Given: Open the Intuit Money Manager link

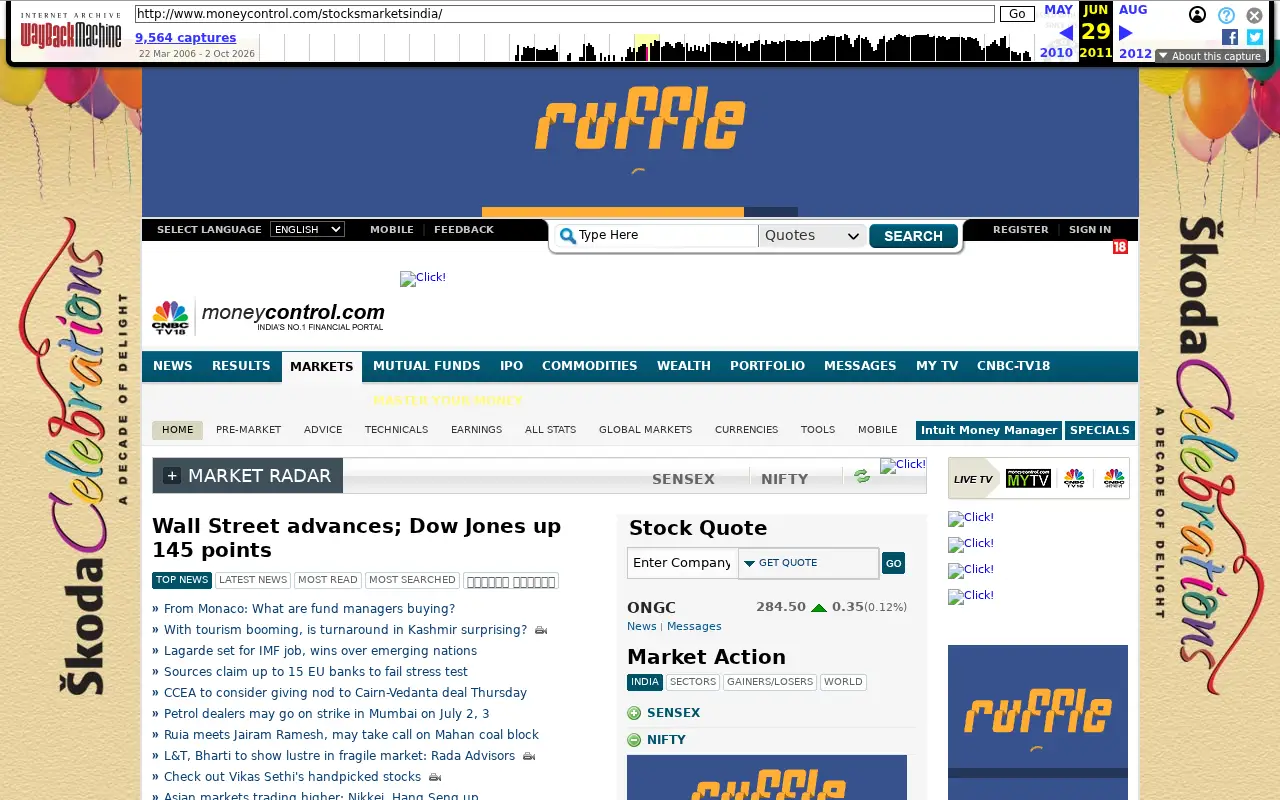Looking at the screenshot, I should pyautogui.click(x=989, y=430).
